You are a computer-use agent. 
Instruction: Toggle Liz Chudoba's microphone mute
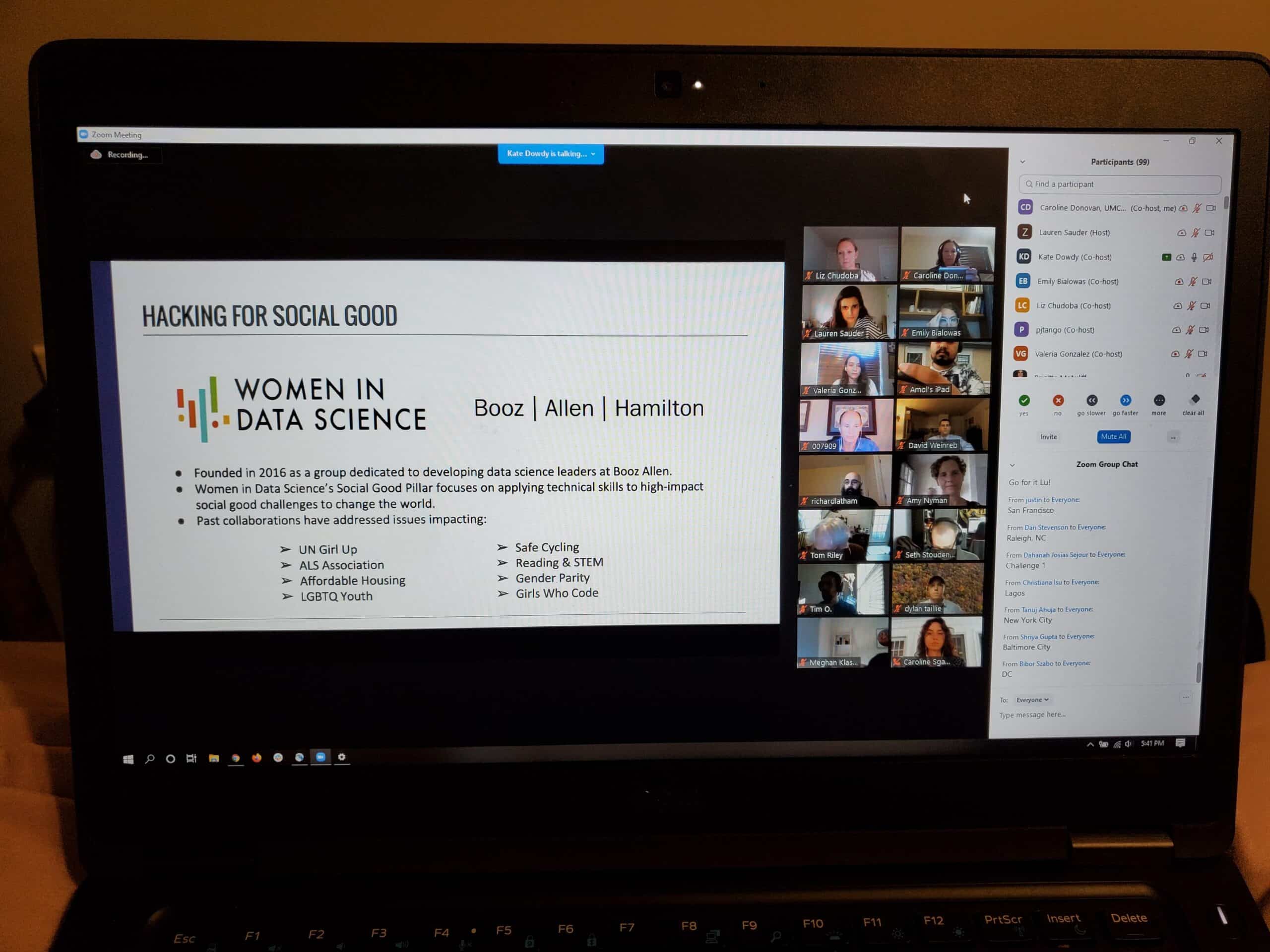[1191, 306]
